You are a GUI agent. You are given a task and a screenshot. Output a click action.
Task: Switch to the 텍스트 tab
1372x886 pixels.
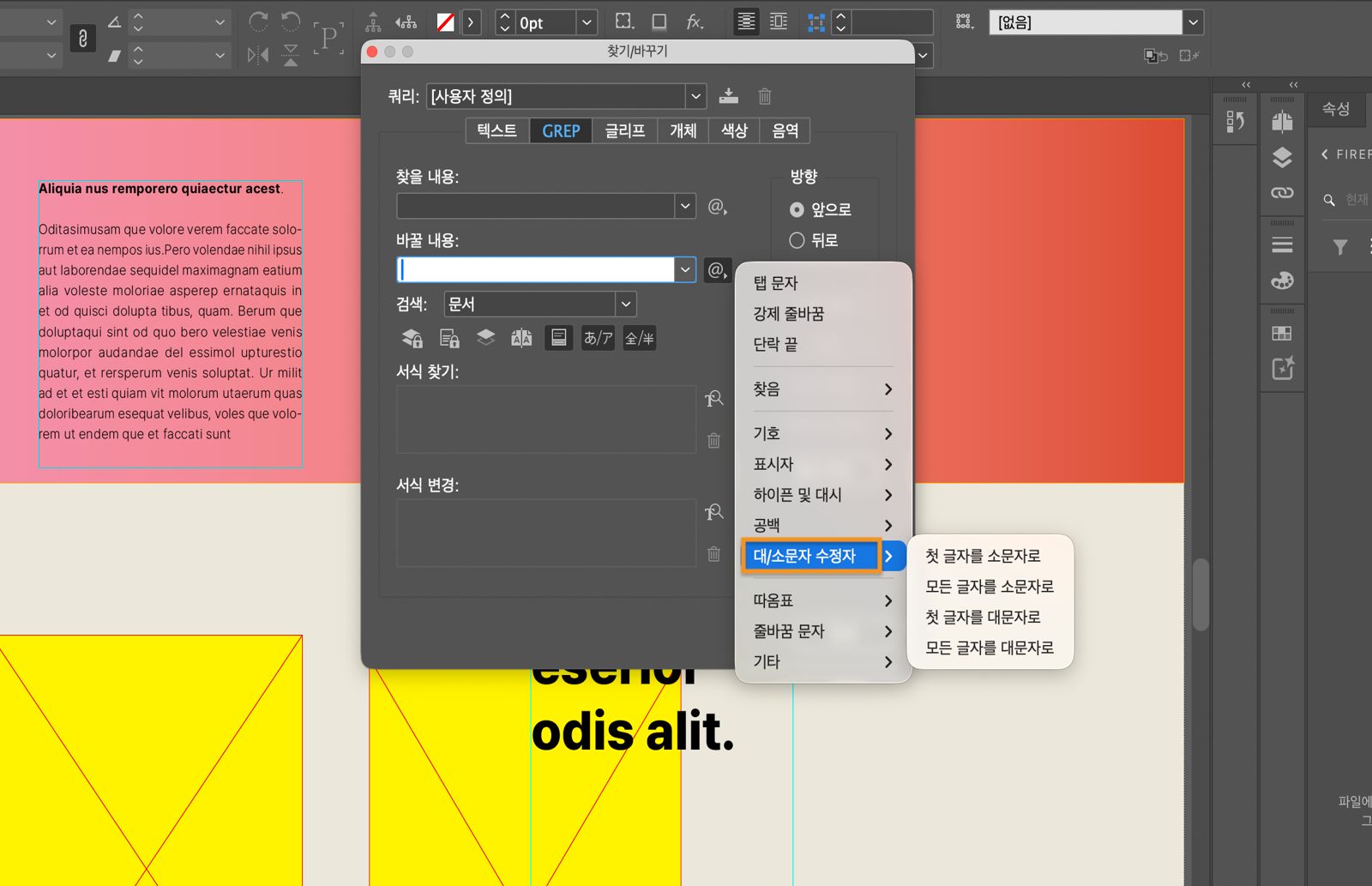pyautogui.click(x=497, y=130)
